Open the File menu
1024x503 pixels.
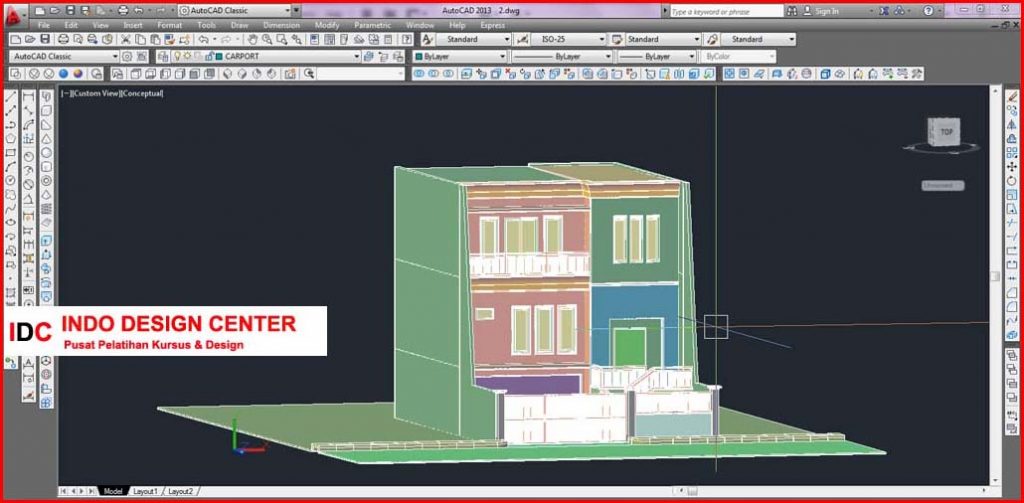coord(44,25)
